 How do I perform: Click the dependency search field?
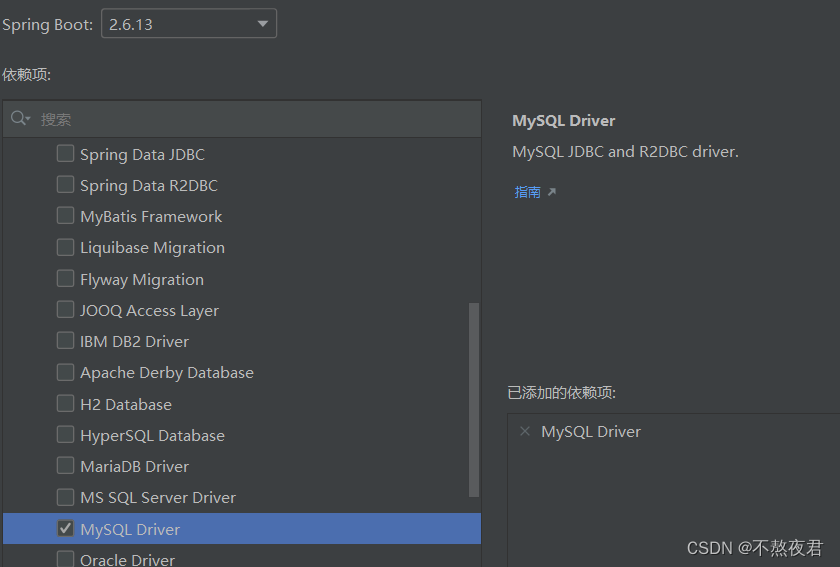(242, 119)
